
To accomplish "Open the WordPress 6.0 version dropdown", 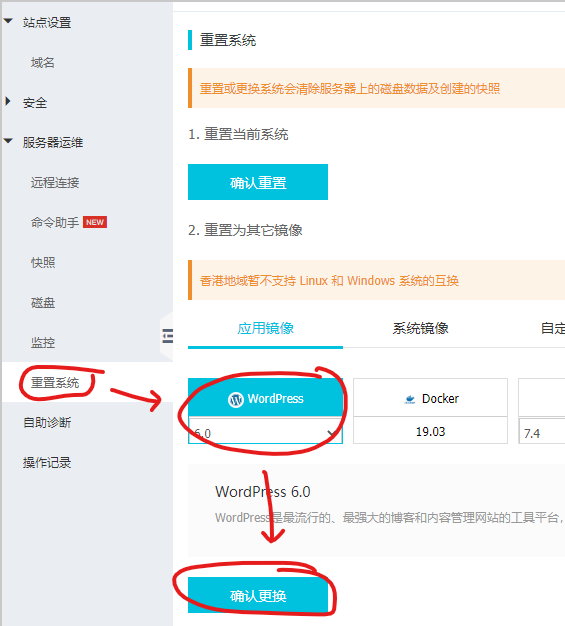I will (266, 433).
